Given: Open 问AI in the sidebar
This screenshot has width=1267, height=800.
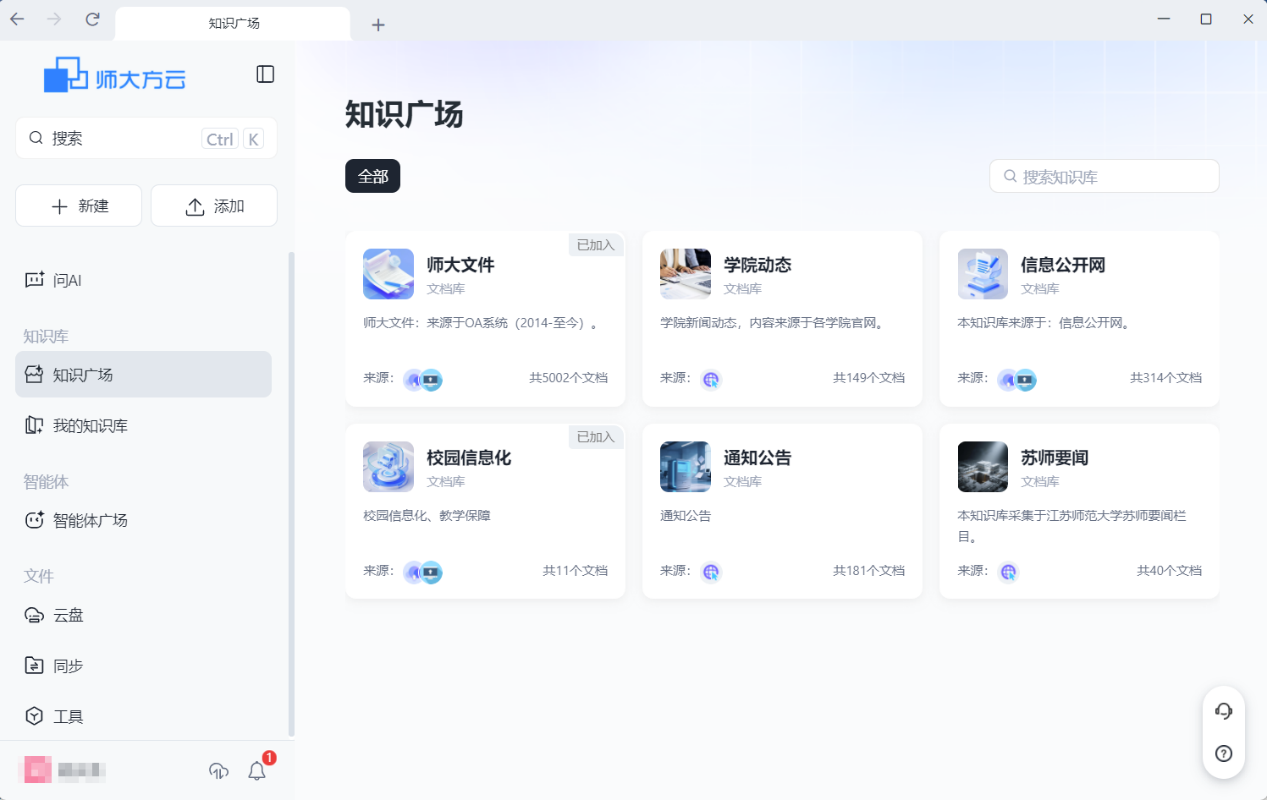Looking at the screenshot, I should click(x=143, y=280).
